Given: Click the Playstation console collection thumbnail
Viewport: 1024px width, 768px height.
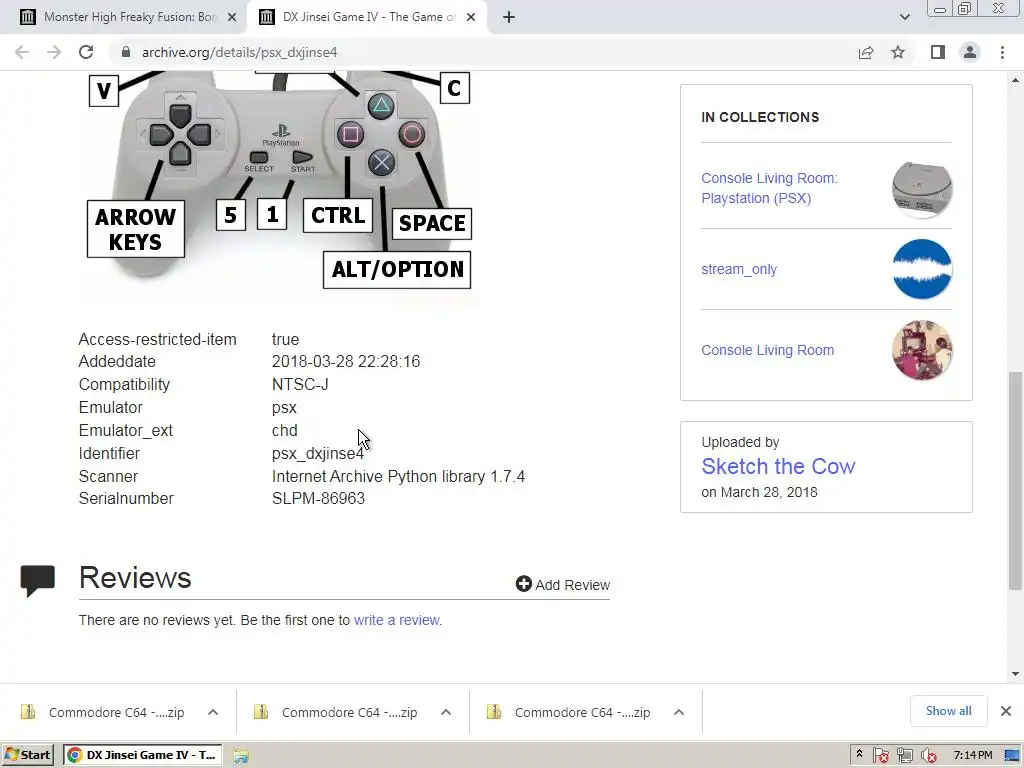Looking at the screenshot, I should (x=922, y=189).
